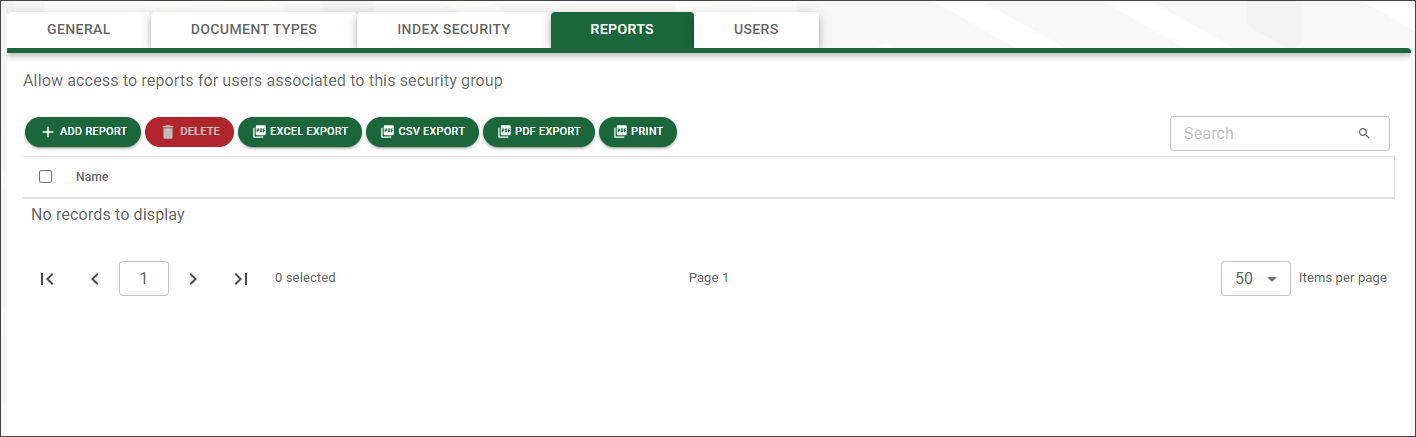Open the 50 items per page dropdown
The image size is (1416, 437).
click(x=1256, y=279)
